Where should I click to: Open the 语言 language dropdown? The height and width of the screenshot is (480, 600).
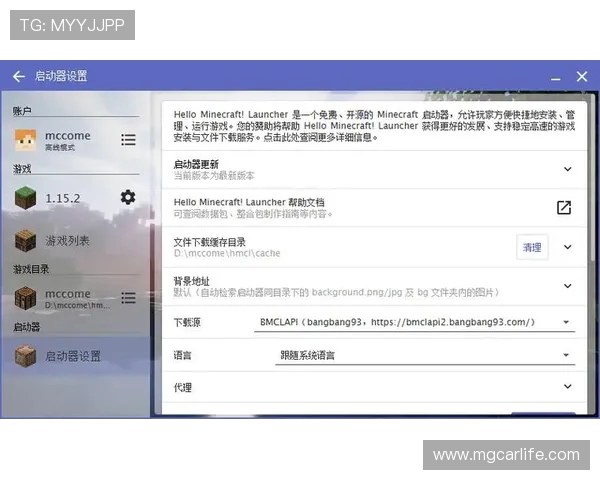point(425,356)
